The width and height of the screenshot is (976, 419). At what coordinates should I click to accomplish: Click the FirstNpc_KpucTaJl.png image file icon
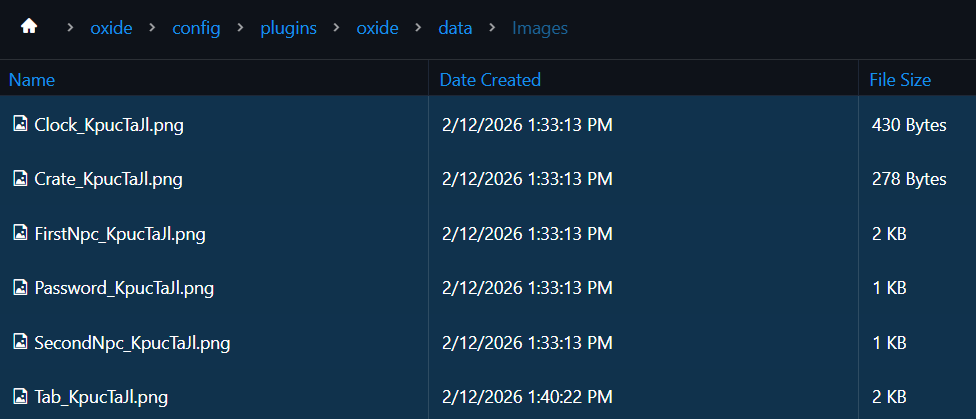pos(20,233)
